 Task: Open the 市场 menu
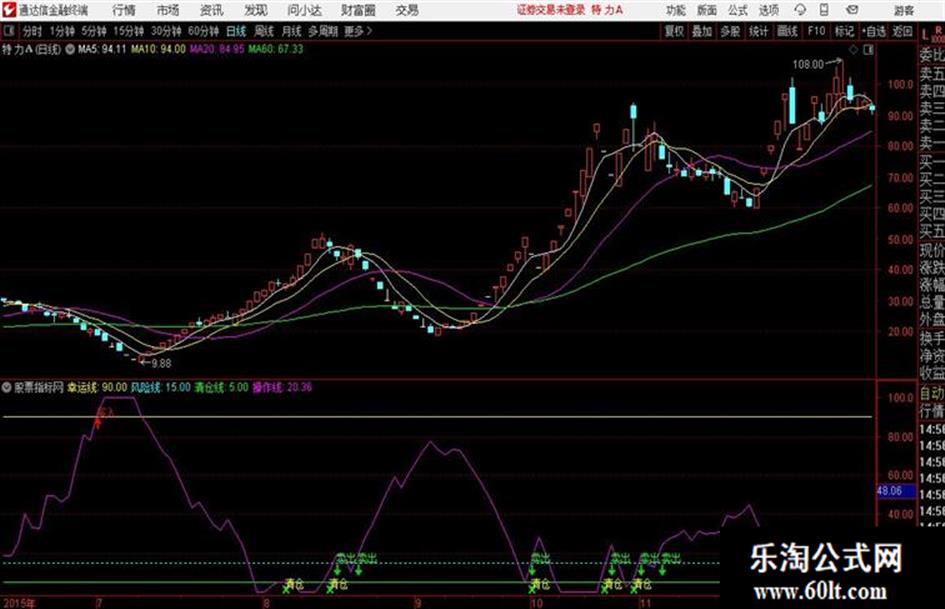168,10
